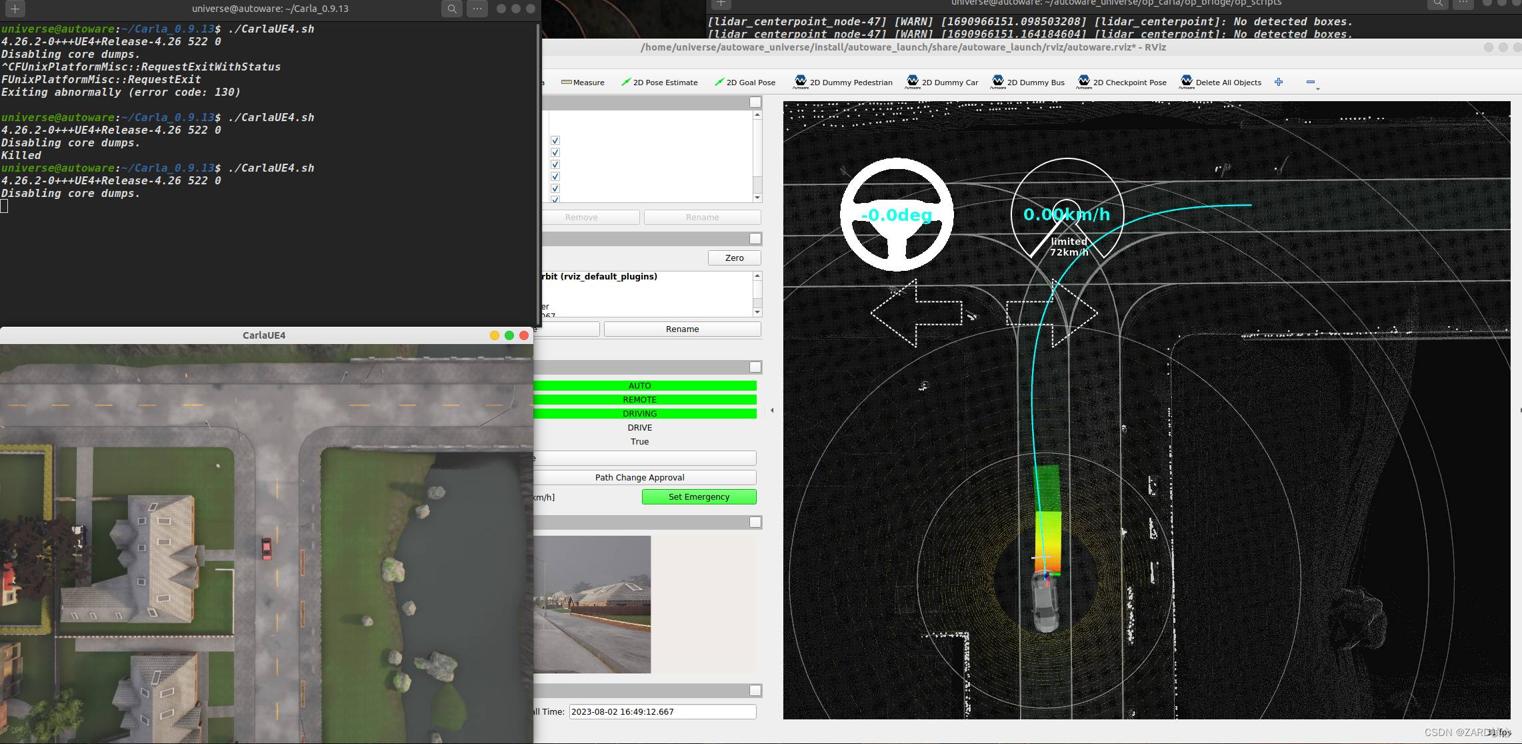Select the 2D Dummy Bus tool
The height and width of the screenshot is (744, 1522).
click(x=1027, y=82)
